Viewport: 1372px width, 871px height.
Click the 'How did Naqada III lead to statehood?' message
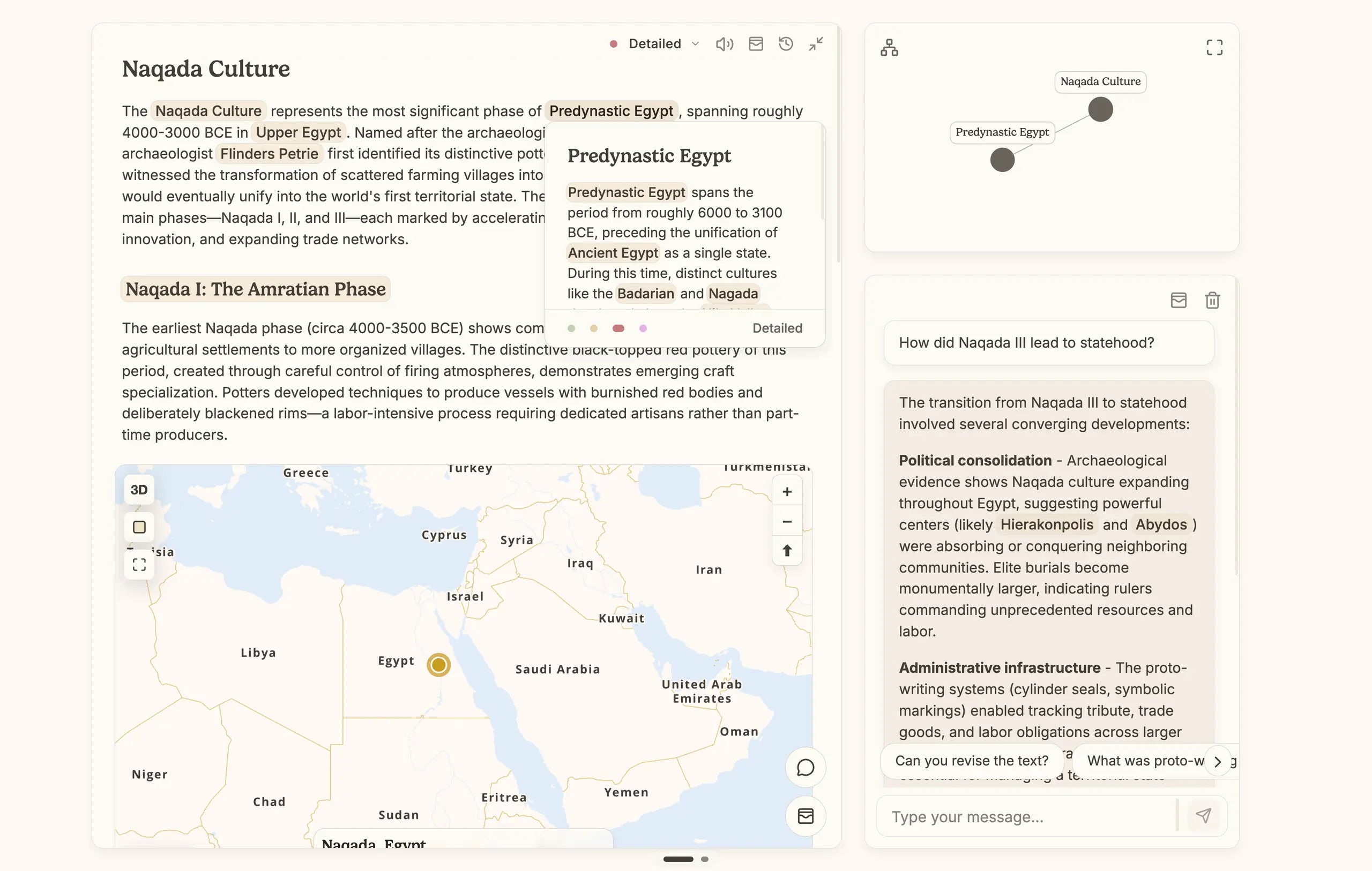click(x=1048, y=342)
